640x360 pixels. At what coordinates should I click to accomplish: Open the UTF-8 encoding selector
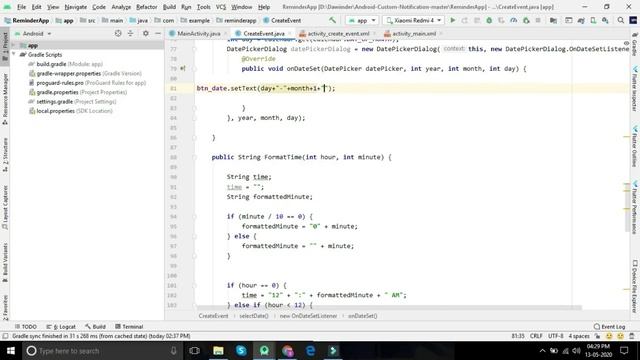[556, 336]
